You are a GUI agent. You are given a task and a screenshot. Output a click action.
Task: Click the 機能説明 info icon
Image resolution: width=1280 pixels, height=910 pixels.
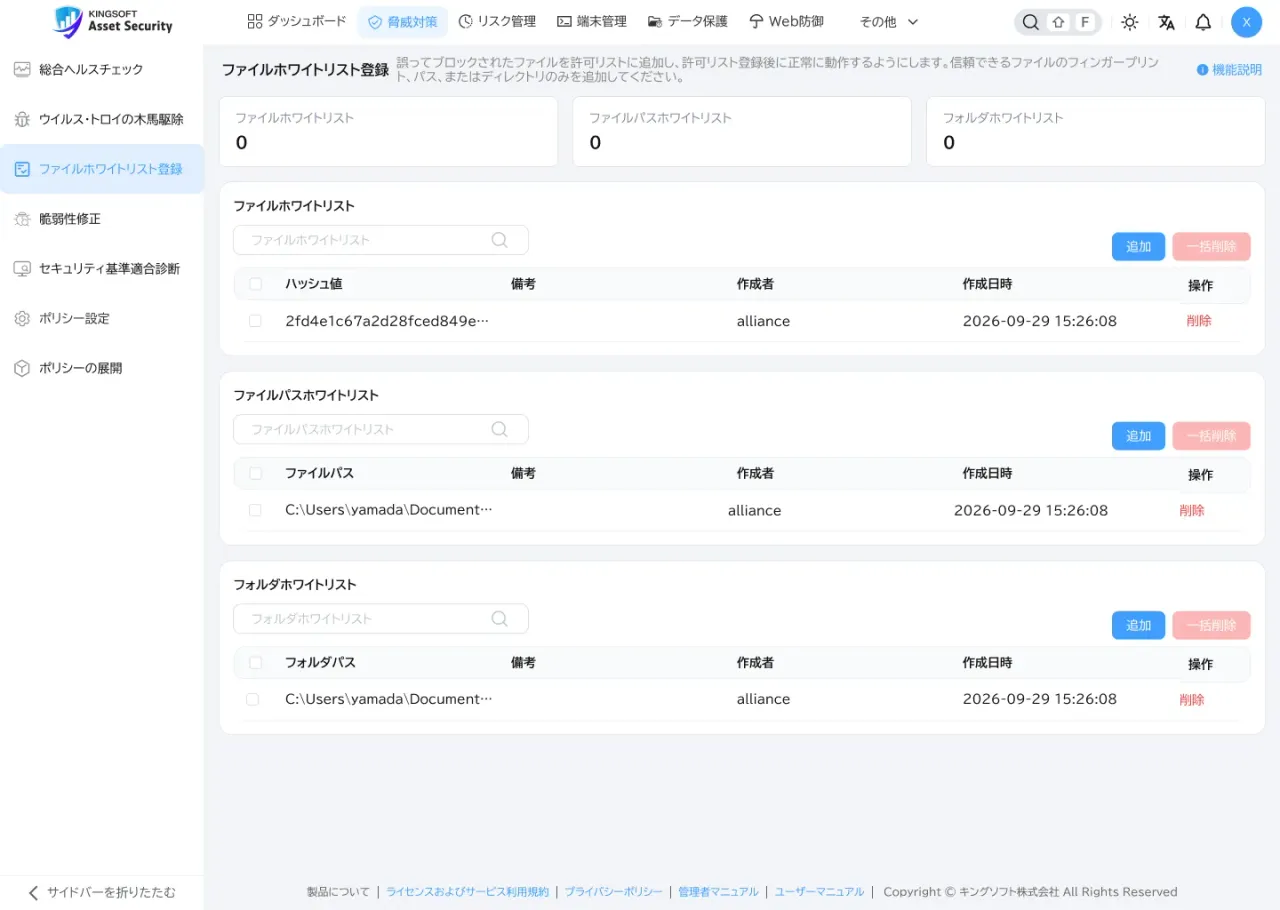point(1202,70)
